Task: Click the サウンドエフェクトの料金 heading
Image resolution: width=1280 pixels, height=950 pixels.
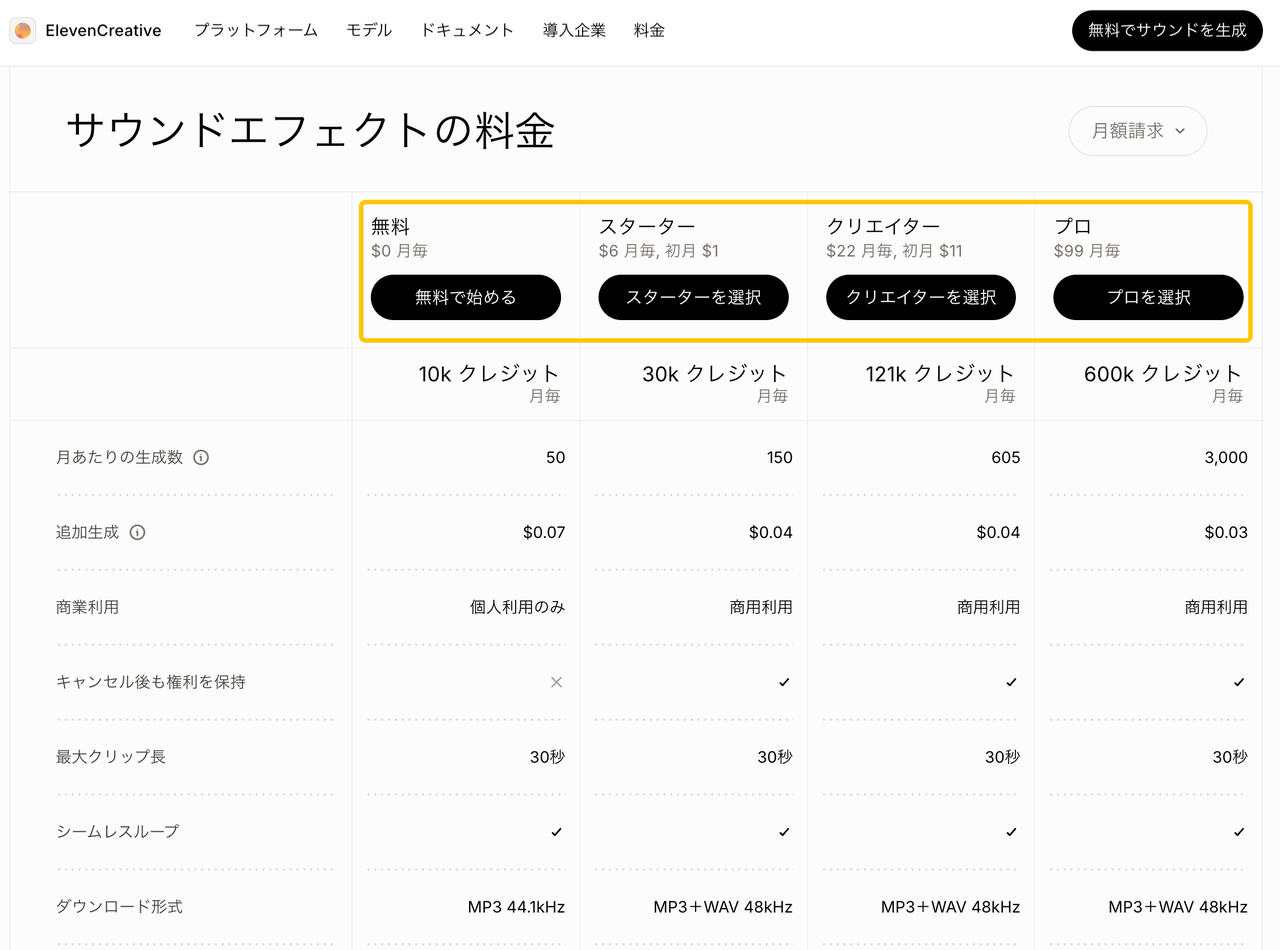Action: pyautogui.click(x=310, y=131)
